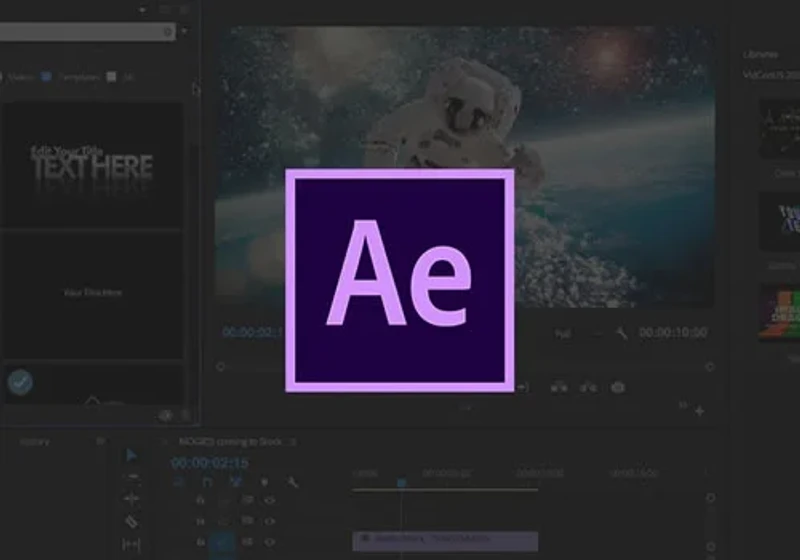Click the timeline timecode 00:00:02:15
The width and height of the screenshot is (800, 560).
[210, 463]
